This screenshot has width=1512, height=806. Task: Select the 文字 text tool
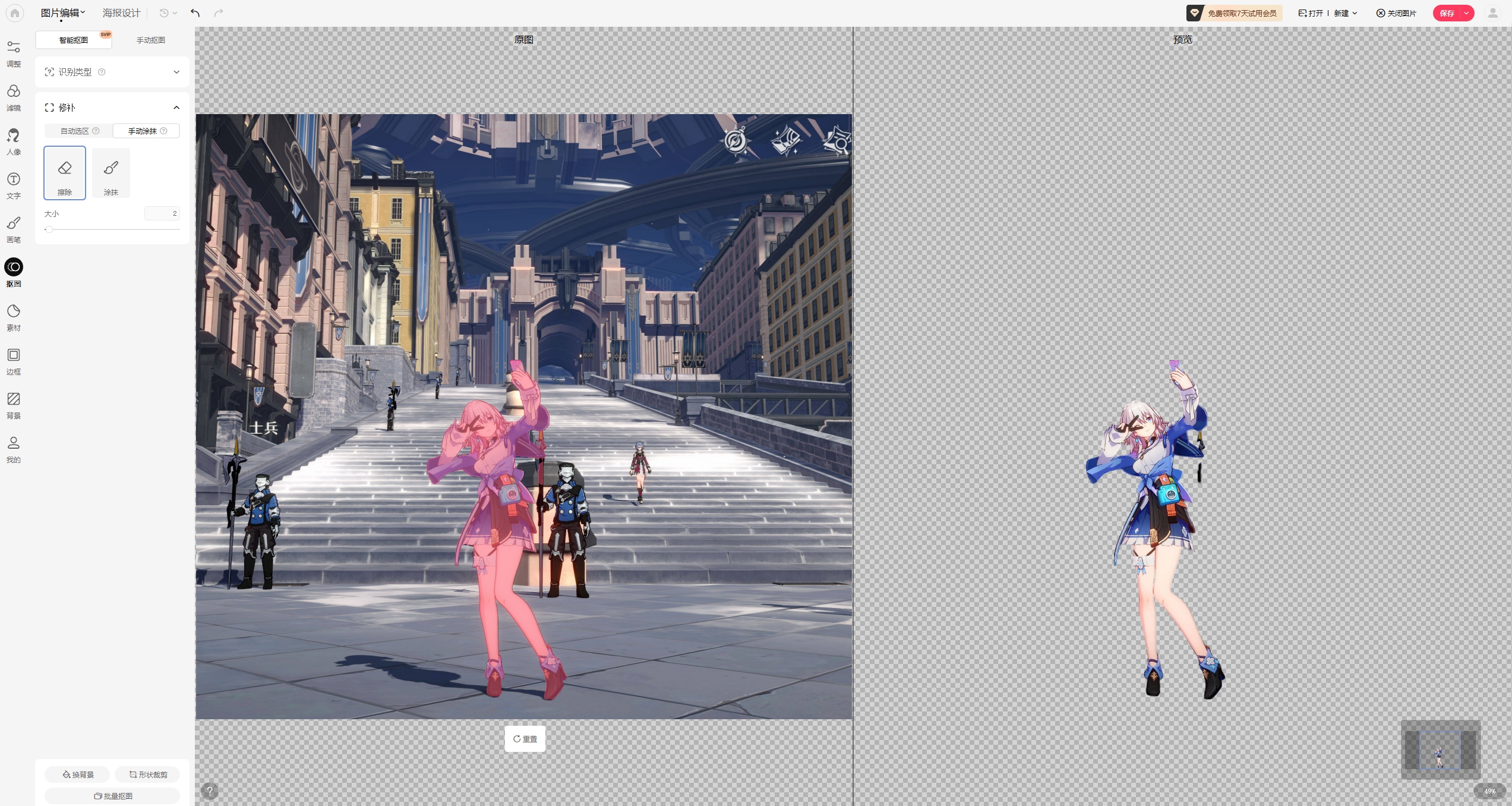click(x=14, y=185)
